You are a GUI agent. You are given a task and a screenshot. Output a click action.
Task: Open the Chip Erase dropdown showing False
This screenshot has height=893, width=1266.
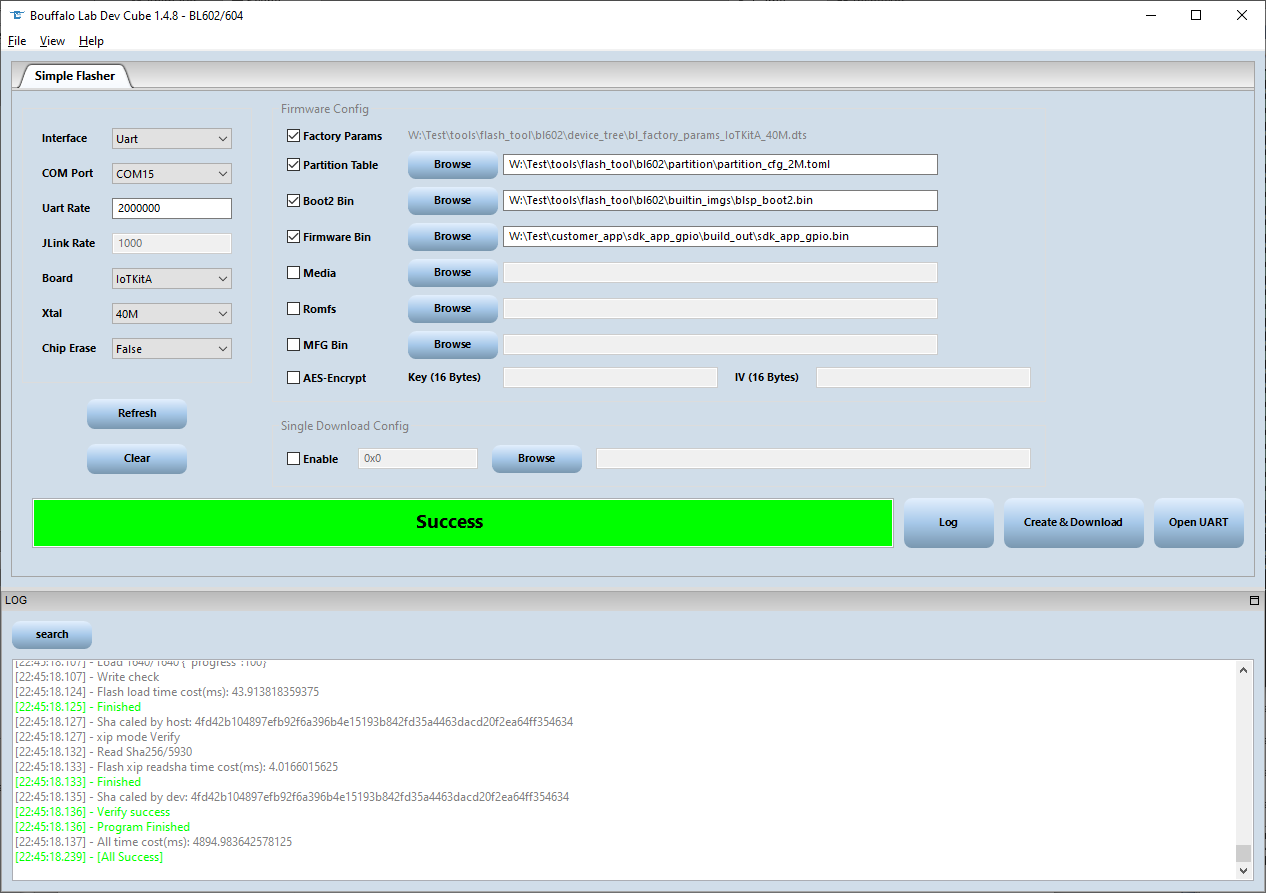pyautogui.click(x=172, y=349)
